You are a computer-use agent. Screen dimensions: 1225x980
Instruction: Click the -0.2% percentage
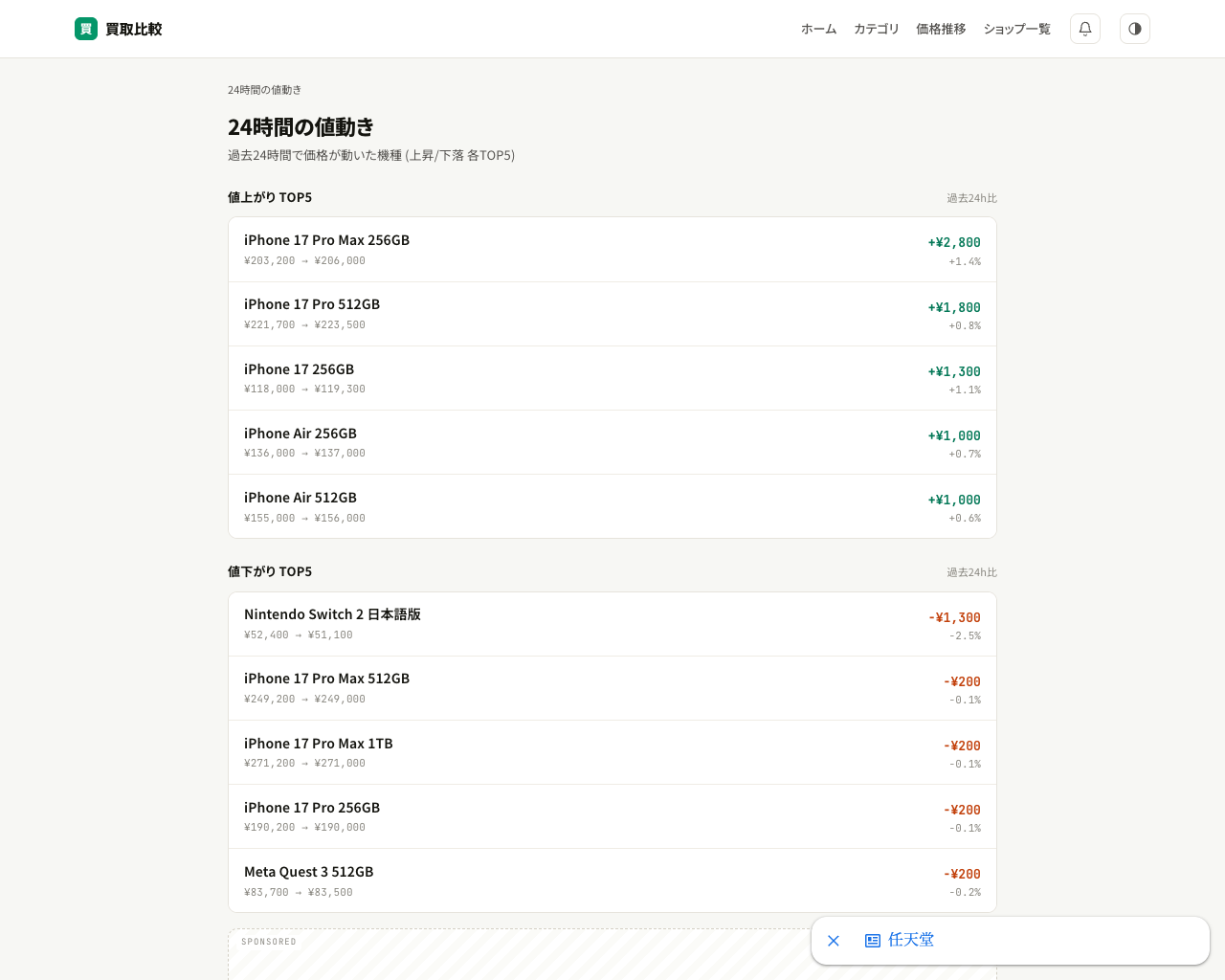click(x=965, y=892)
